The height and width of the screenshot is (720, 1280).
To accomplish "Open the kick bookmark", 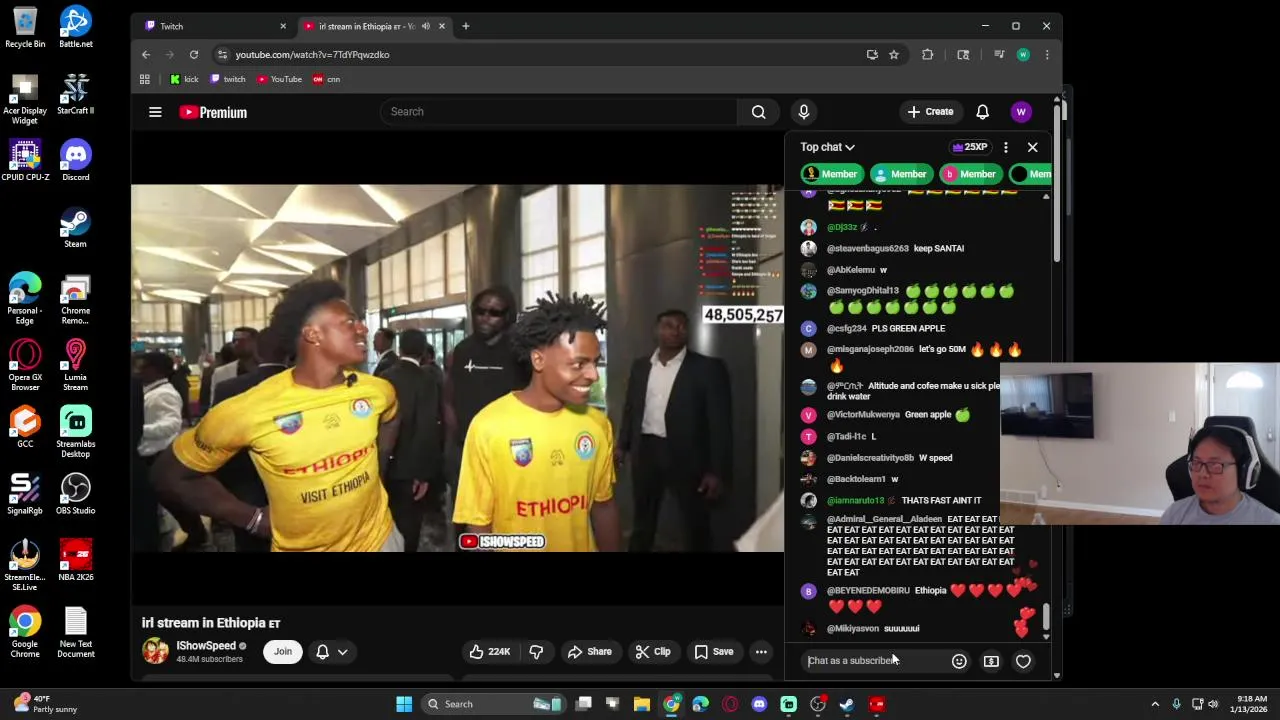I will [184, 79].
